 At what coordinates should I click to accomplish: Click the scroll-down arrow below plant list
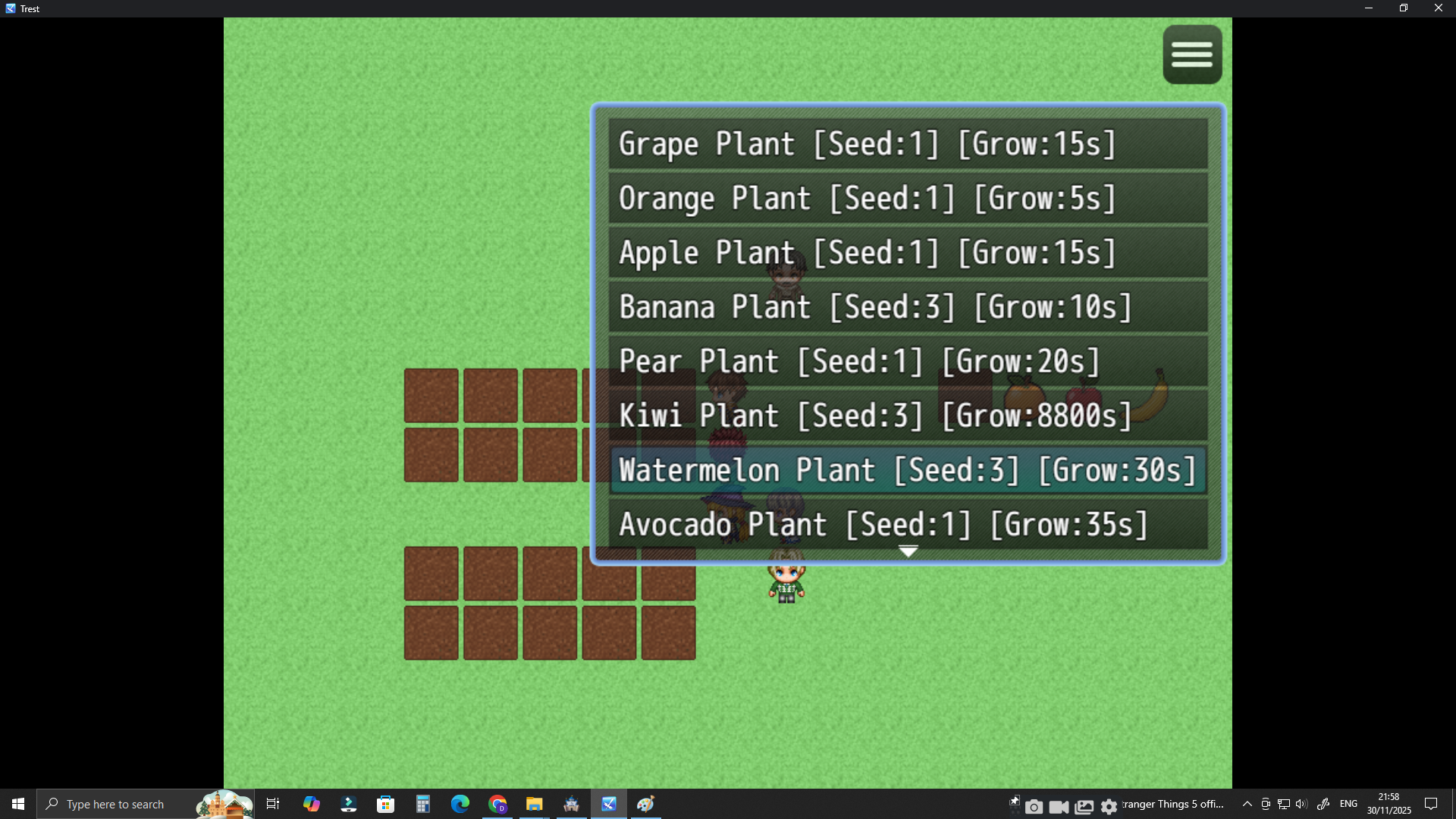tap(908, 552)
